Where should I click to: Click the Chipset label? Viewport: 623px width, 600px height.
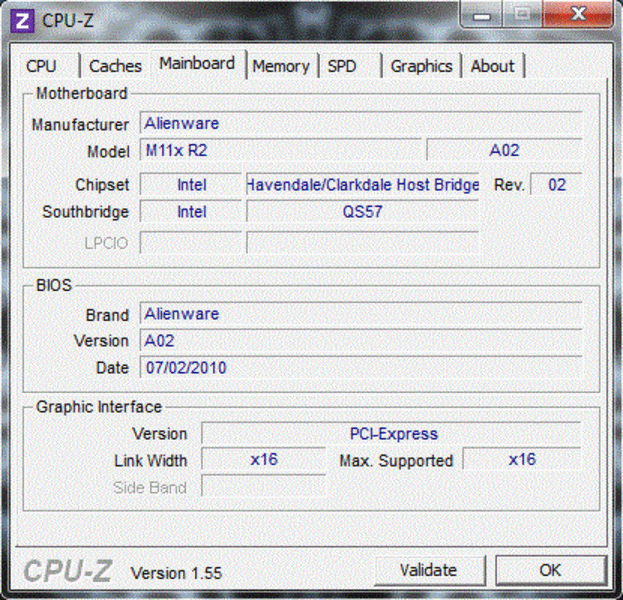click(x=102, y=185)
